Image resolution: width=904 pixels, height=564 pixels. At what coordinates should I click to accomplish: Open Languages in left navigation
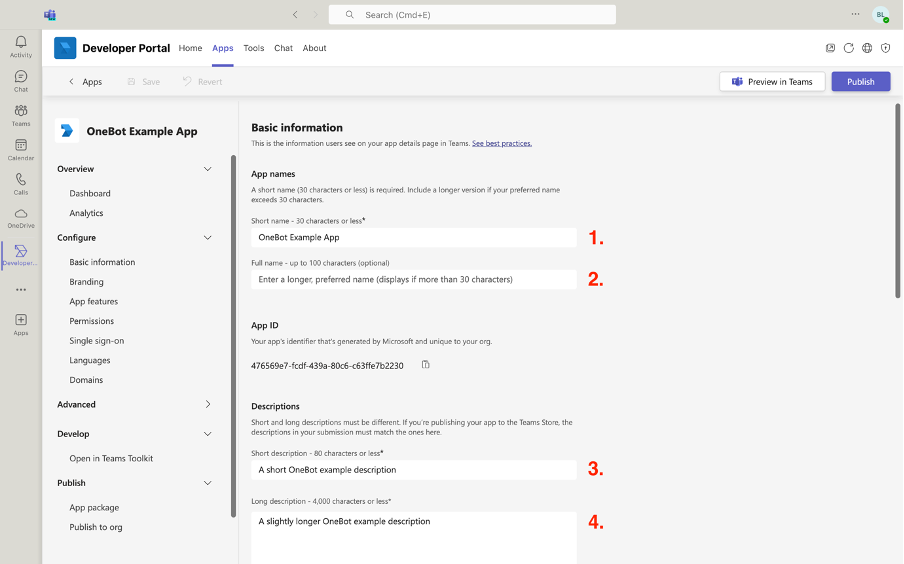pos(90,360)
